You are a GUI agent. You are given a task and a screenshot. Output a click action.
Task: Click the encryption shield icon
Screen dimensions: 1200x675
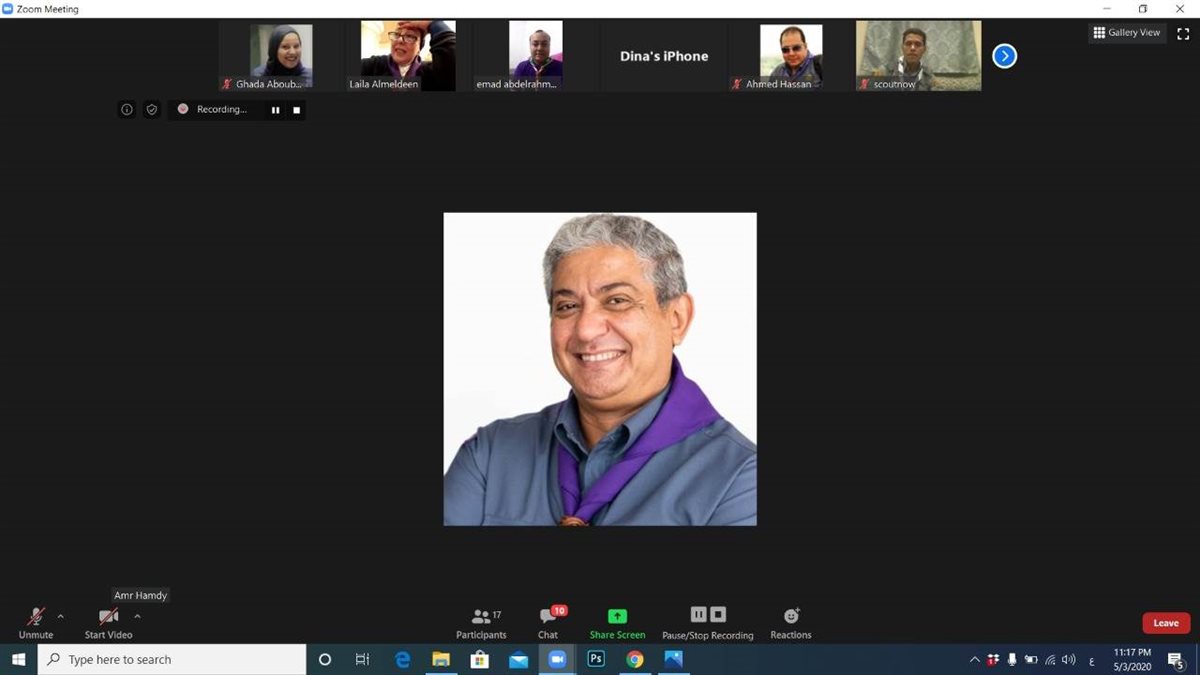[x=152, y=110]
